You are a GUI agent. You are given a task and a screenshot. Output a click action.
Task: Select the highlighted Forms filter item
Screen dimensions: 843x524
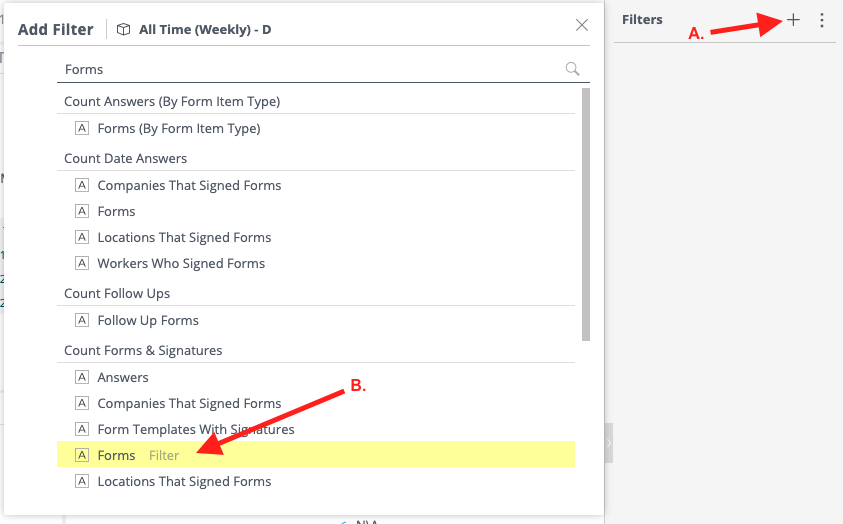point(316,455)
